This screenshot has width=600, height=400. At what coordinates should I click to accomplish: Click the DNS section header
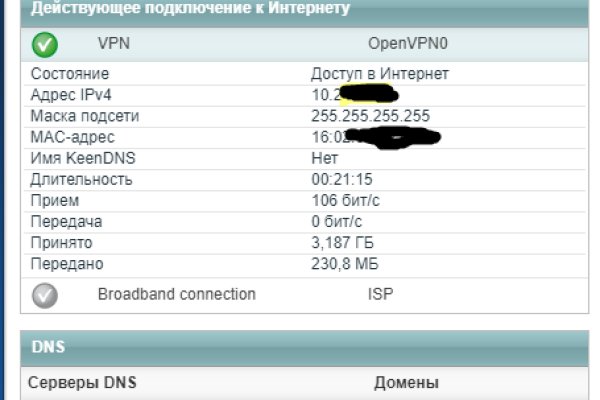pos(48,347)
